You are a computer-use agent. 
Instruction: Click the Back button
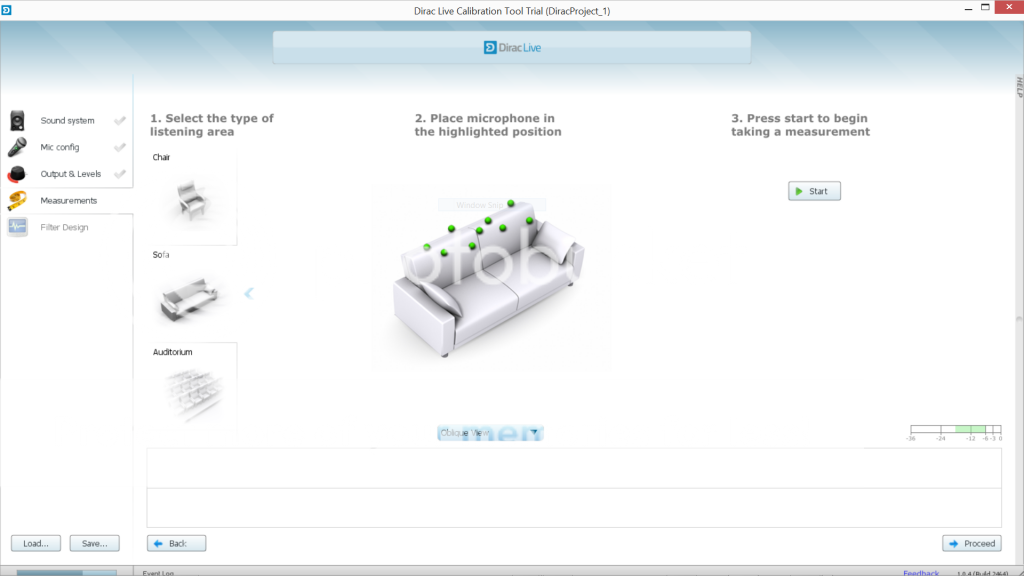176,543
